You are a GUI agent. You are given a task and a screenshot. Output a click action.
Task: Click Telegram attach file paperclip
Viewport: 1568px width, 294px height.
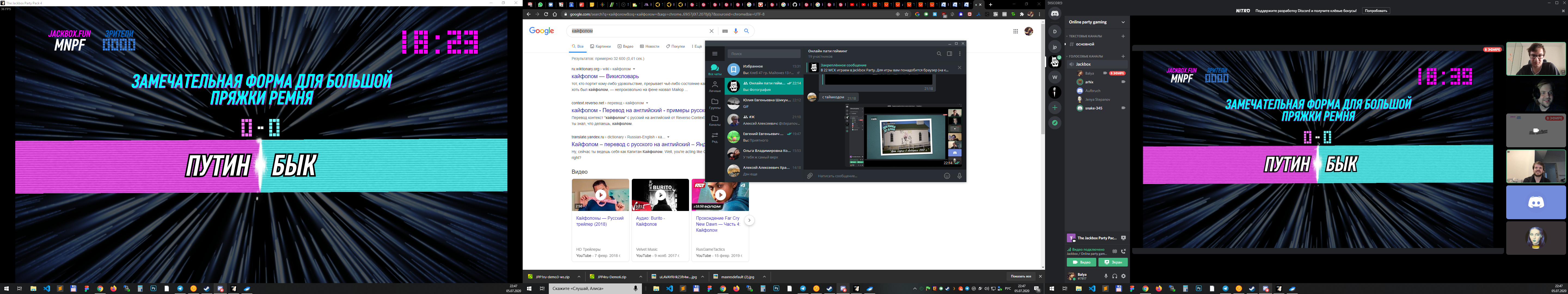tap(810, 176)
